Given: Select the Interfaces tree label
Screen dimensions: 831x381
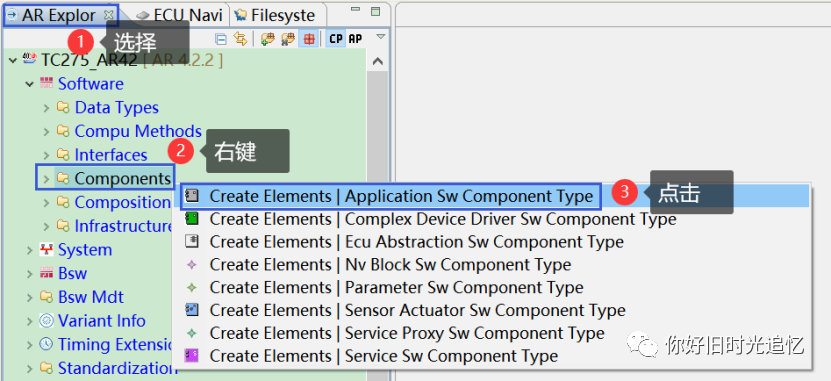Looking at the screenshot, I should tap(111, 155).
